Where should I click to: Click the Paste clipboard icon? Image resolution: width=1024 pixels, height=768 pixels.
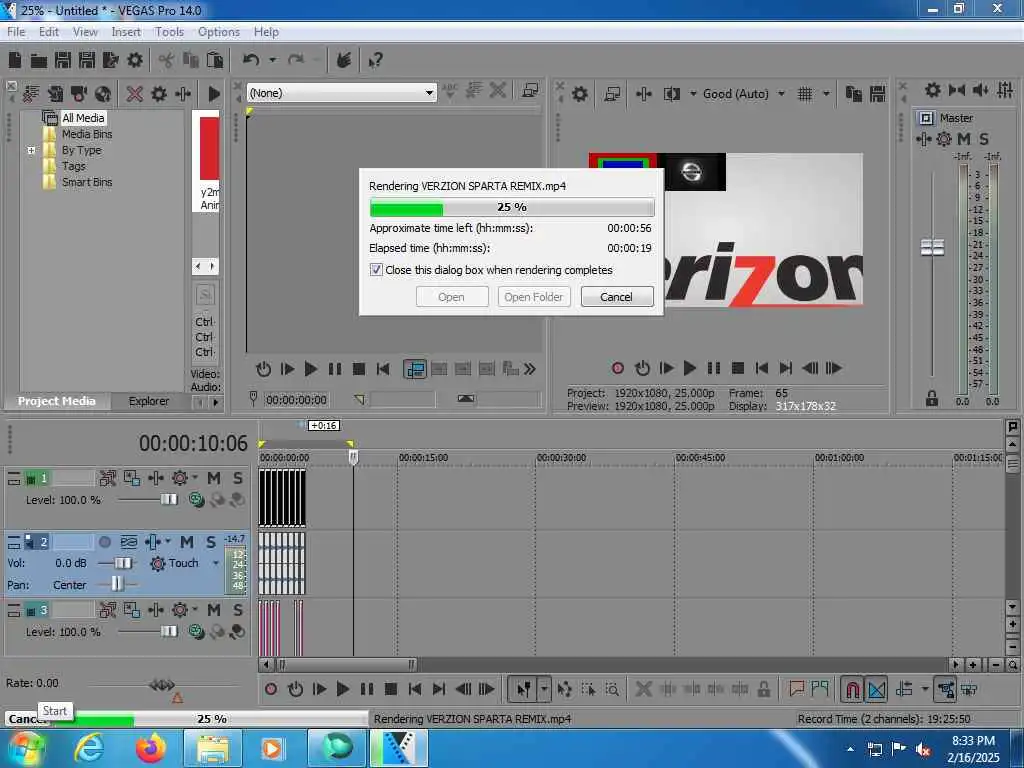point(215,60)
